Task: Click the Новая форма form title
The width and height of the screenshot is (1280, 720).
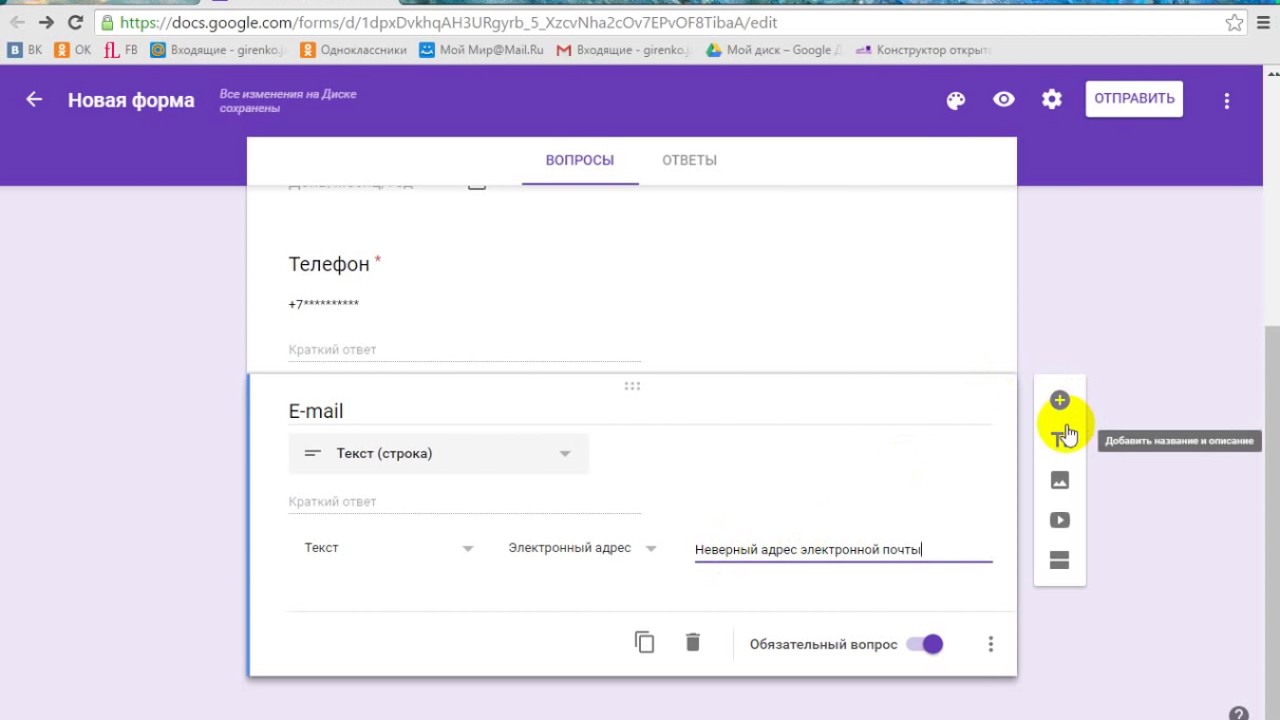Action: [x=131, y=100]
